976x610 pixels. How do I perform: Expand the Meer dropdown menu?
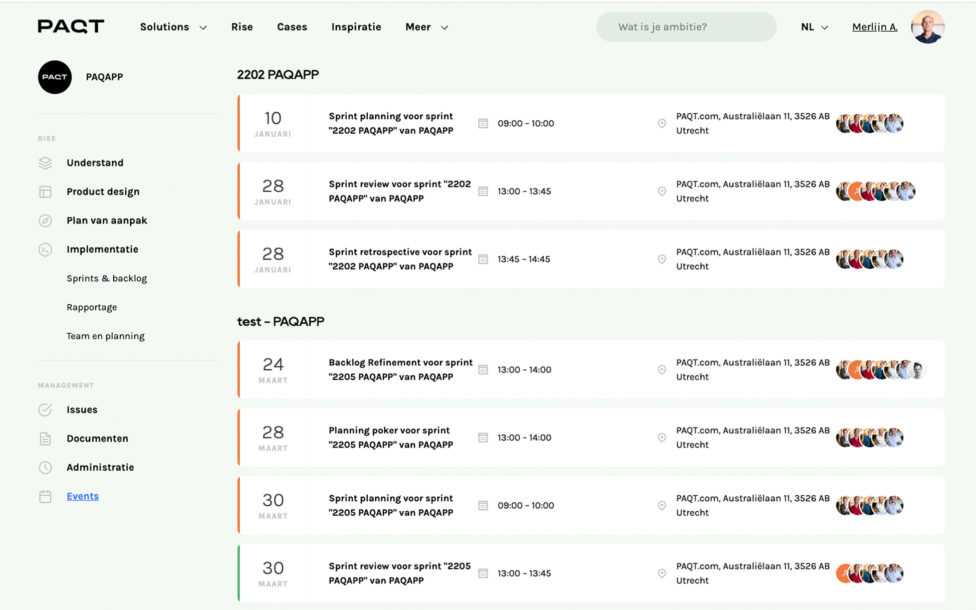[x=426, y=27]
